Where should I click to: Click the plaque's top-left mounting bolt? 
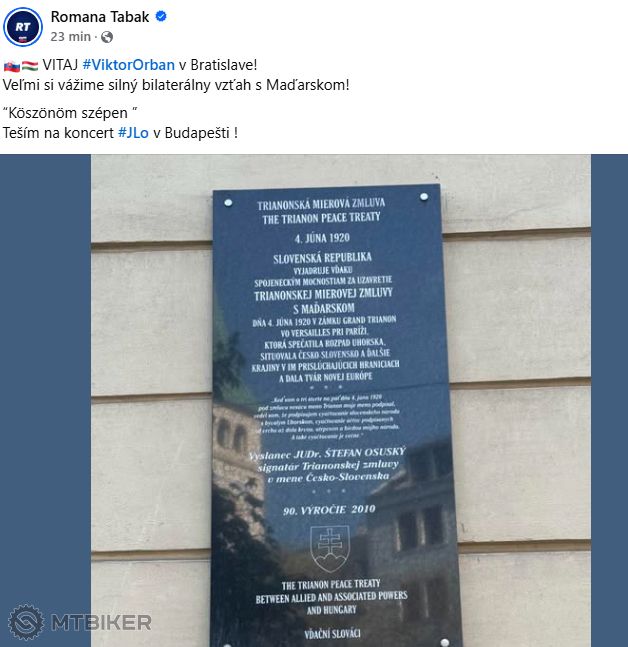(x=228, y=203)
